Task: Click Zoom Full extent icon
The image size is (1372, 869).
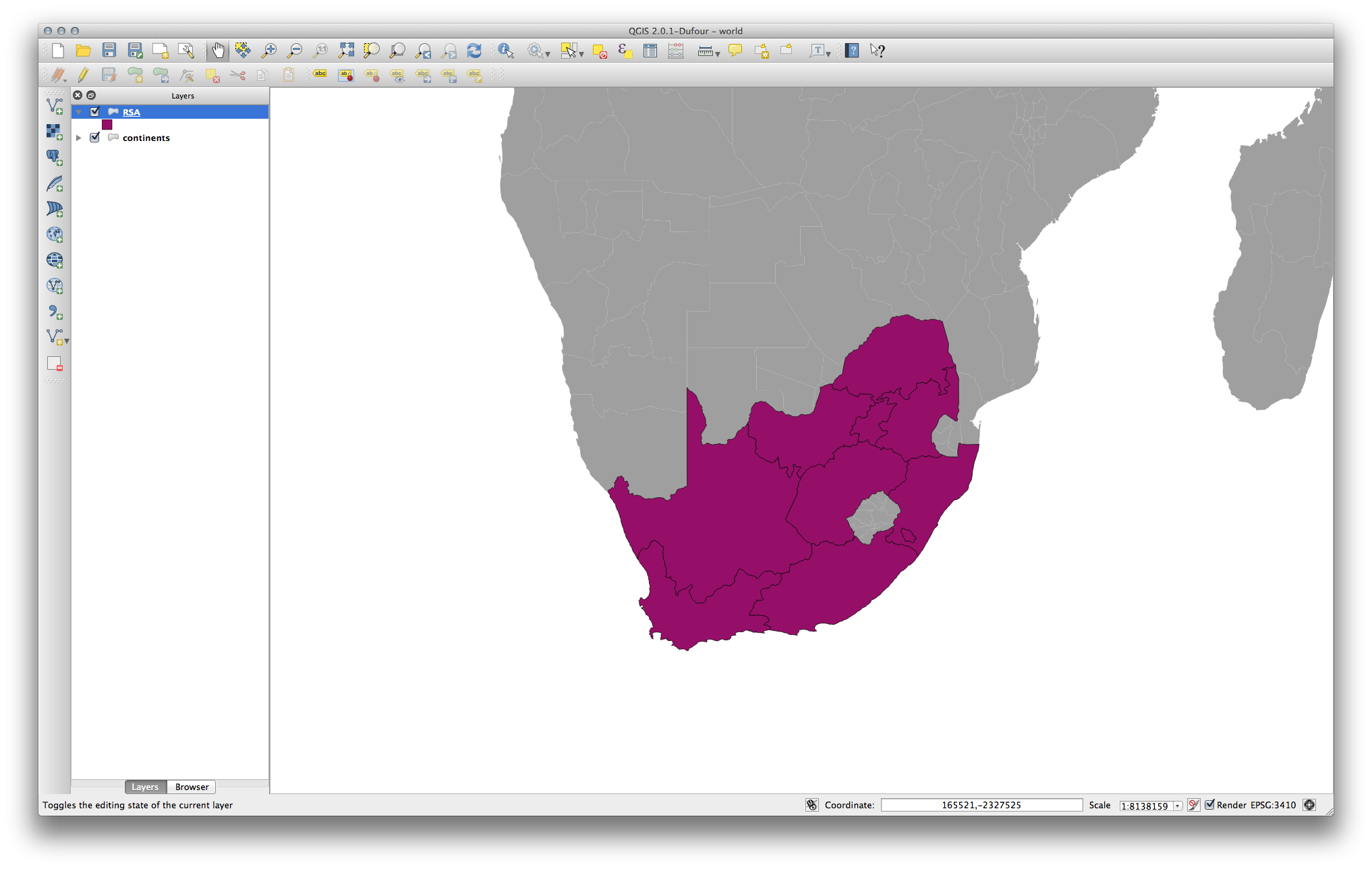Action: (x=346, y=51)
